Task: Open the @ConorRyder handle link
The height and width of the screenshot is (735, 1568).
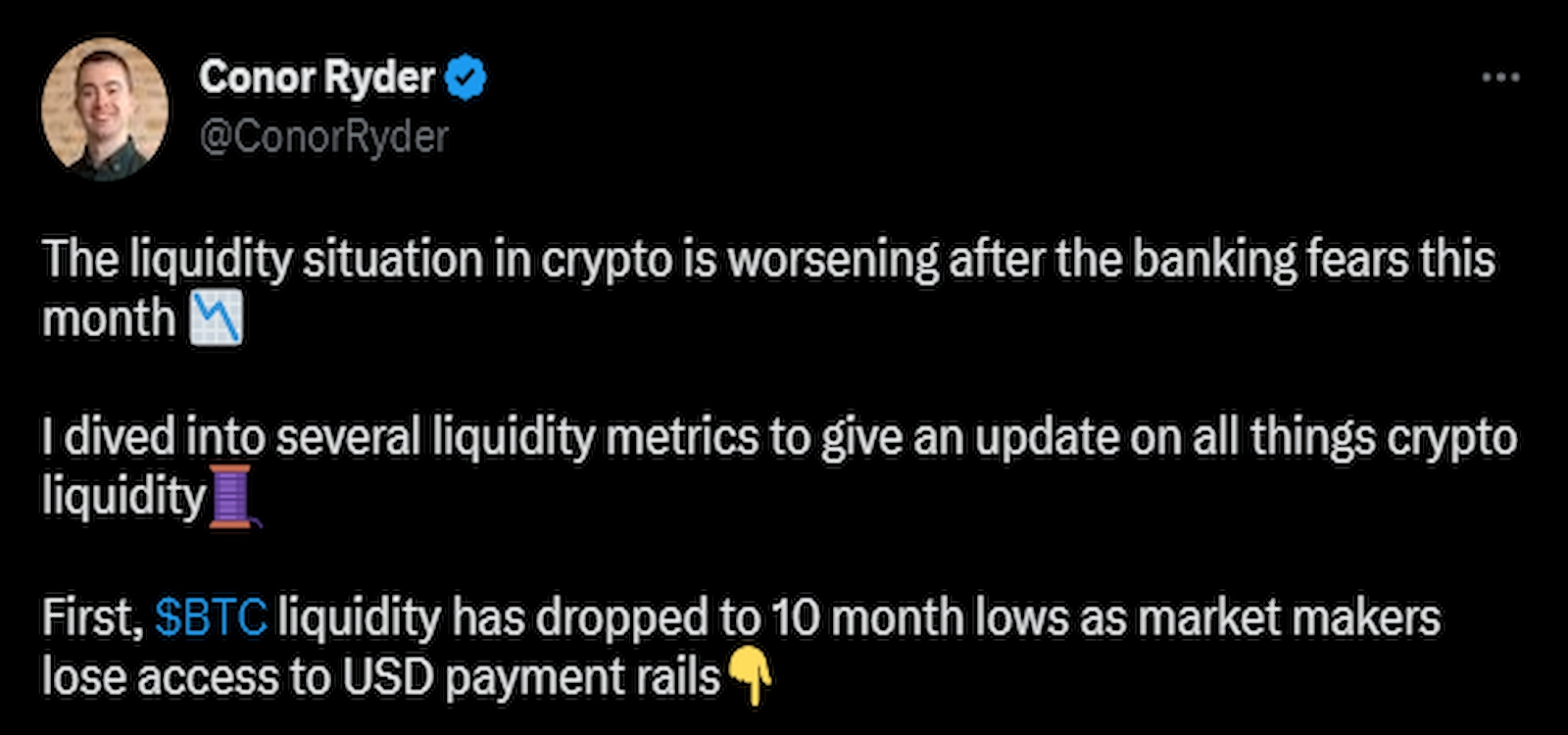Action: coord(323,136)
